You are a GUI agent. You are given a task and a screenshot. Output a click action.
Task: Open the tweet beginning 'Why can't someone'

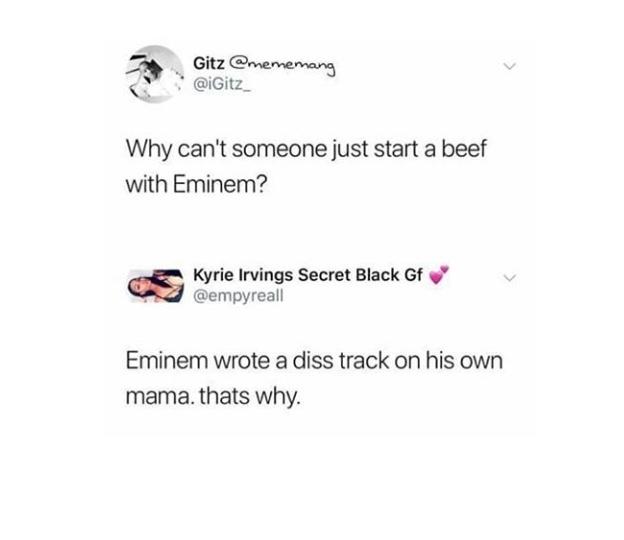306,166
